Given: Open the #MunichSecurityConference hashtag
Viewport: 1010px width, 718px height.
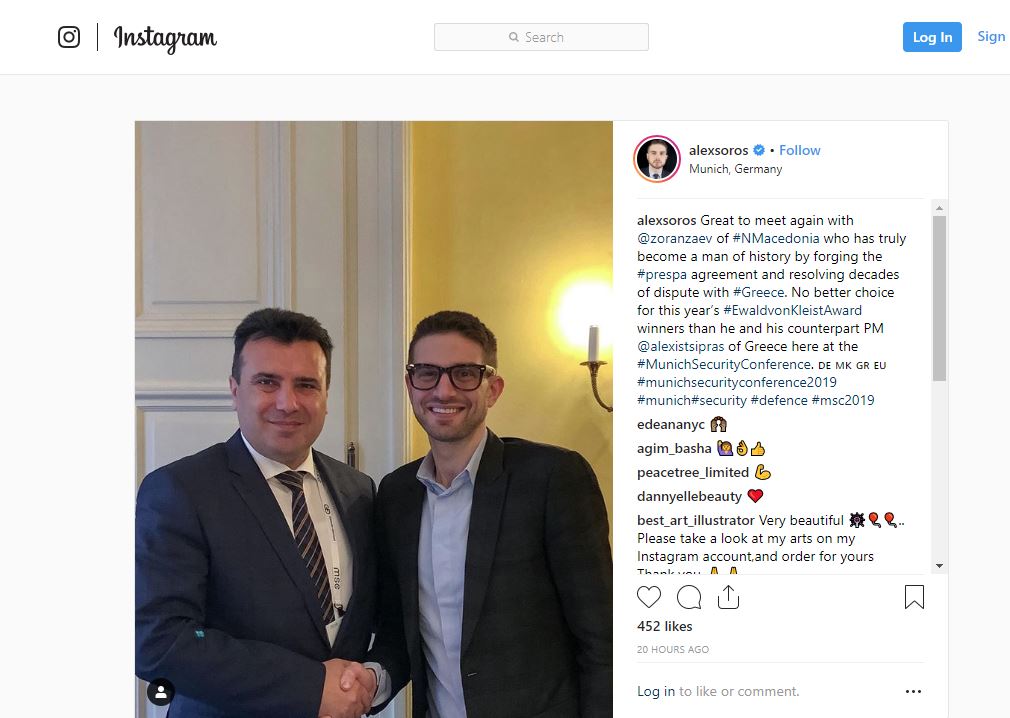Looking at the screenshot, I should coord(723,364).
